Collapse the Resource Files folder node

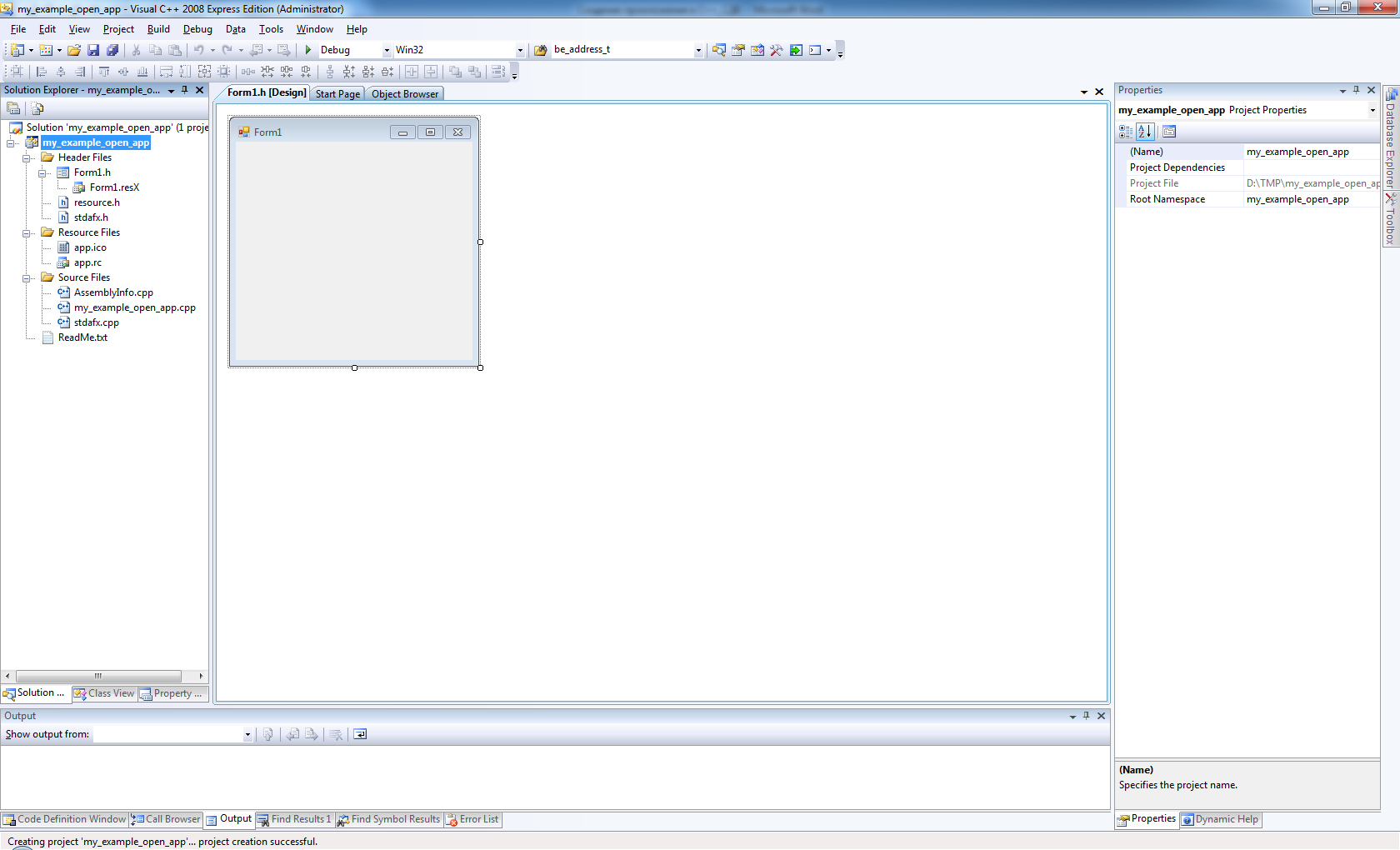coord(27,232)
